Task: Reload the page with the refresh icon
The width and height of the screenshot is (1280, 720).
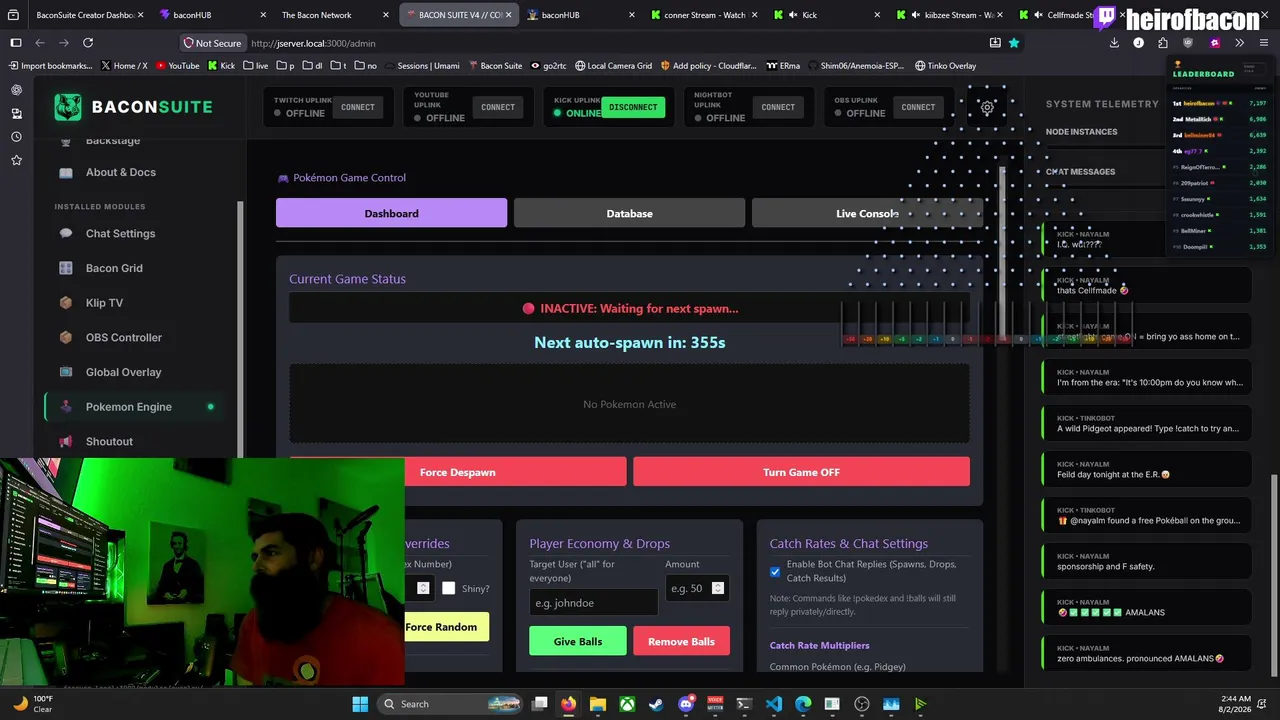Action: point(88,43)
